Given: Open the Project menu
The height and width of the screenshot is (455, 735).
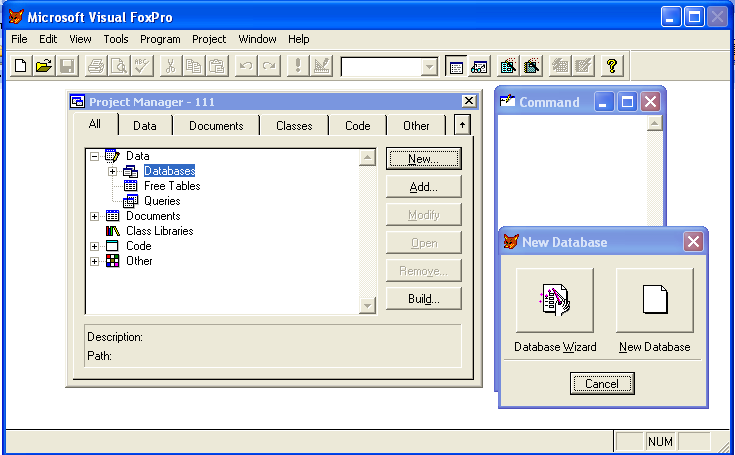Looking at the screenshot, I should [209, 39].
